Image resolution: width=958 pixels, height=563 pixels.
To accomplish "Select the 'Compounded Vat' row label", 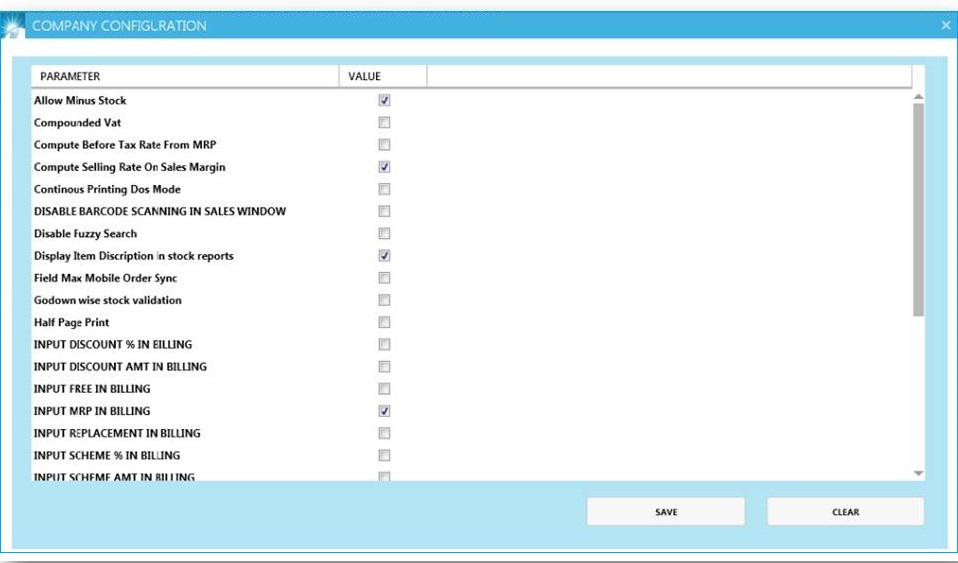I will coord(78,123).
